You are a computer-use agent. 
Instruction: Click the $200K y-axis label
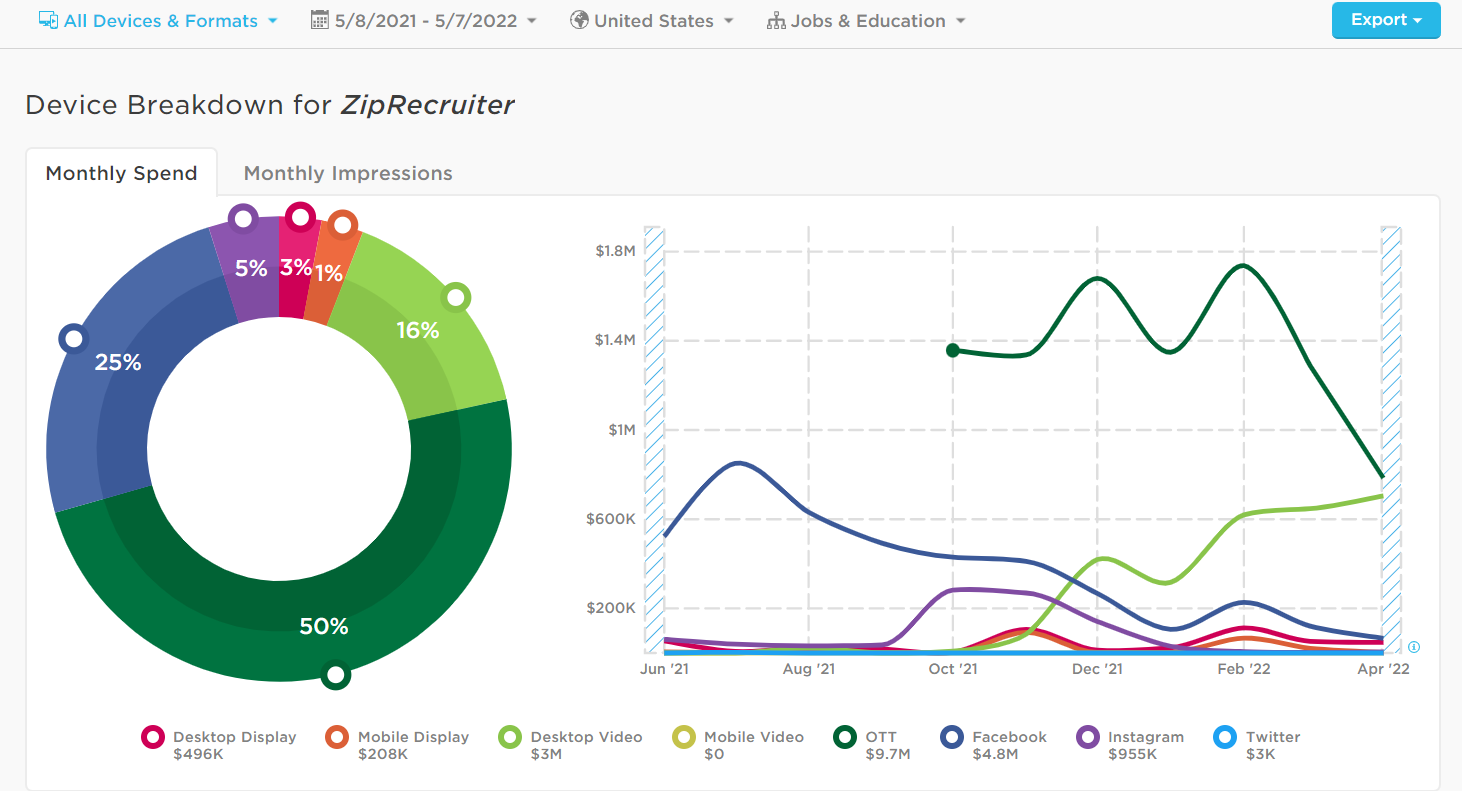(x=612, y=608)
